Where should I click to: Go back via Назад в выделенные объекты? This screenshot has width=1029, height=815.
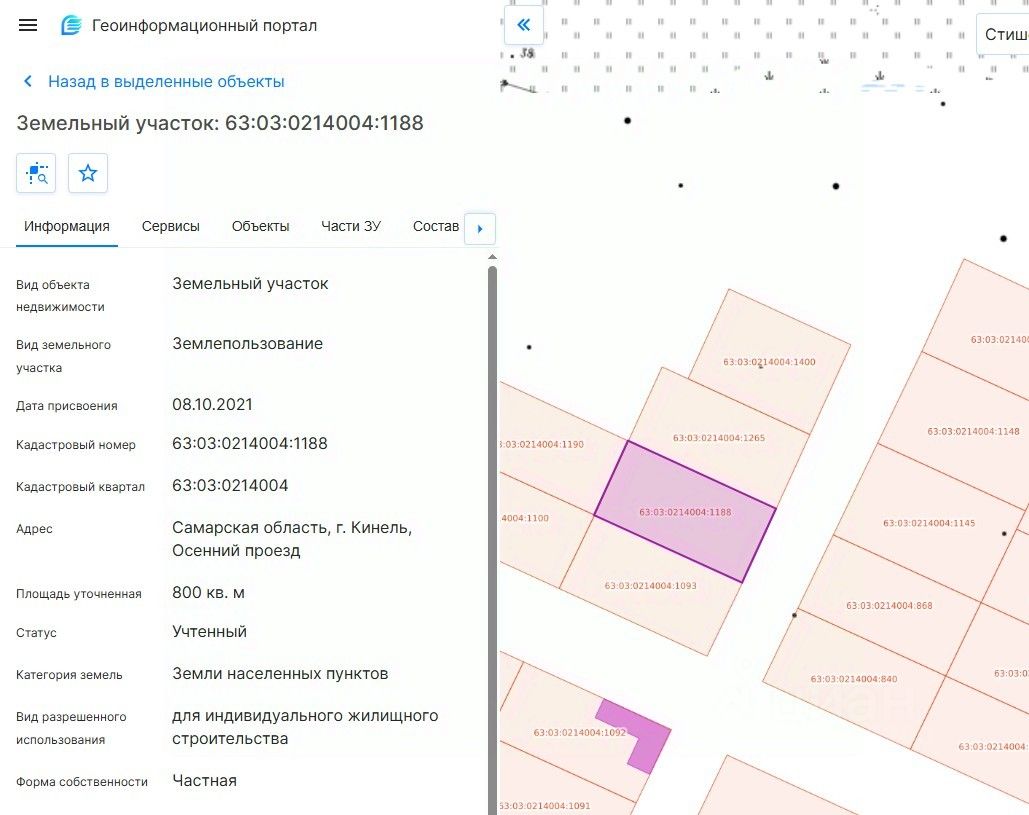[166, 81]
